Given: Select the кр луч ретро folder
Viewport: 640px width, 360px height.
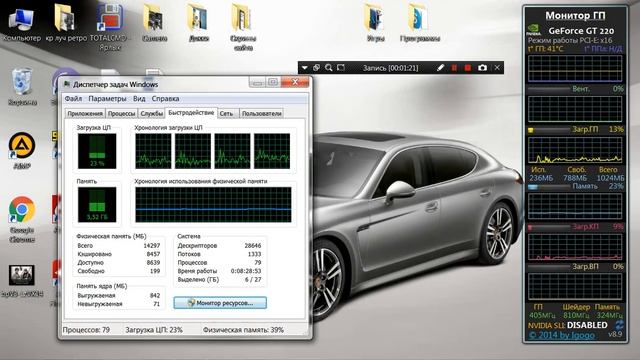Looking at the screenshot, I should coord(66,24).
